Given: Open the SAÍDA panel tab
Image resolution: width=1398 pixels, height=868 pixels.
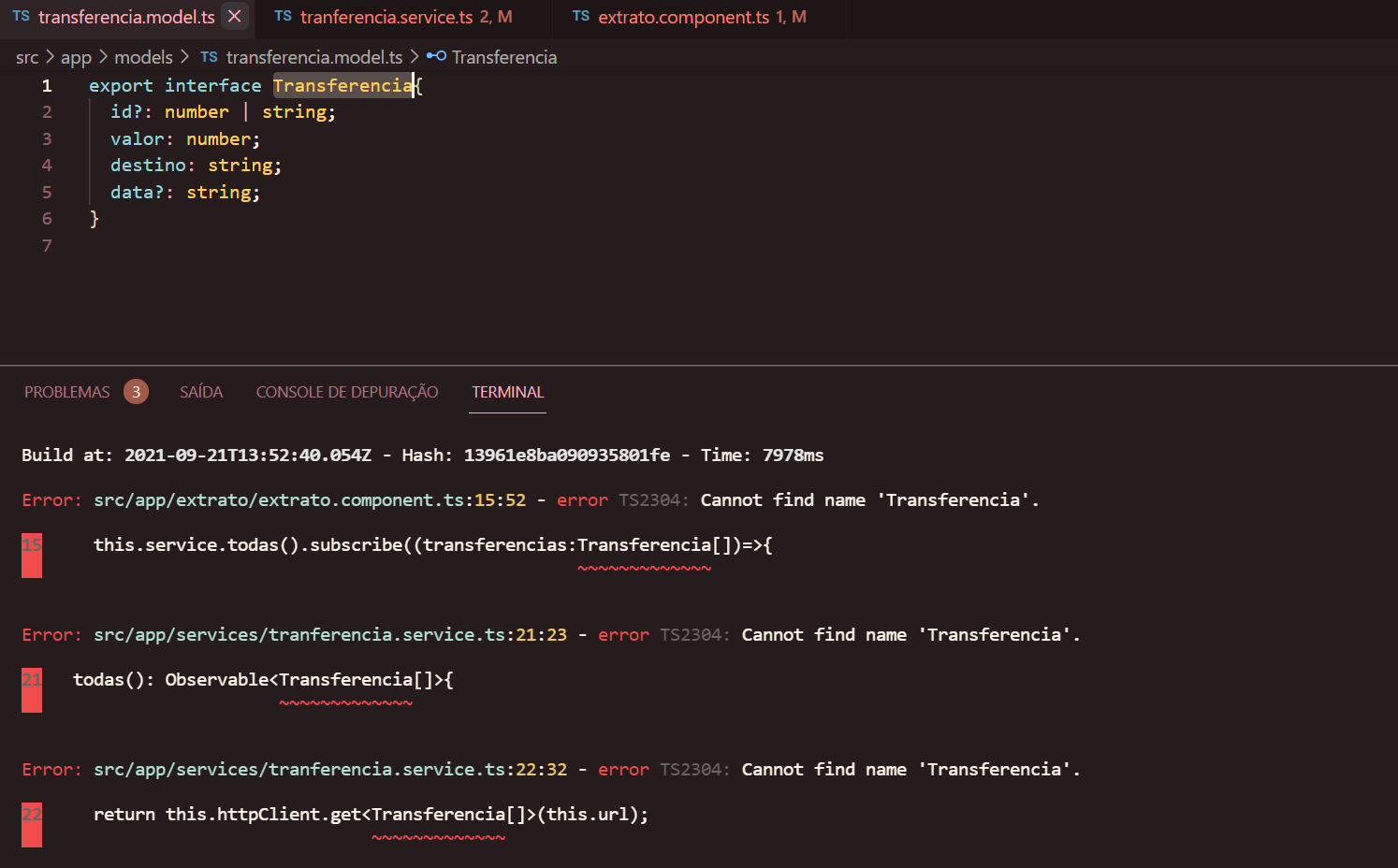Looking at the screenshot, I should 201,392.
